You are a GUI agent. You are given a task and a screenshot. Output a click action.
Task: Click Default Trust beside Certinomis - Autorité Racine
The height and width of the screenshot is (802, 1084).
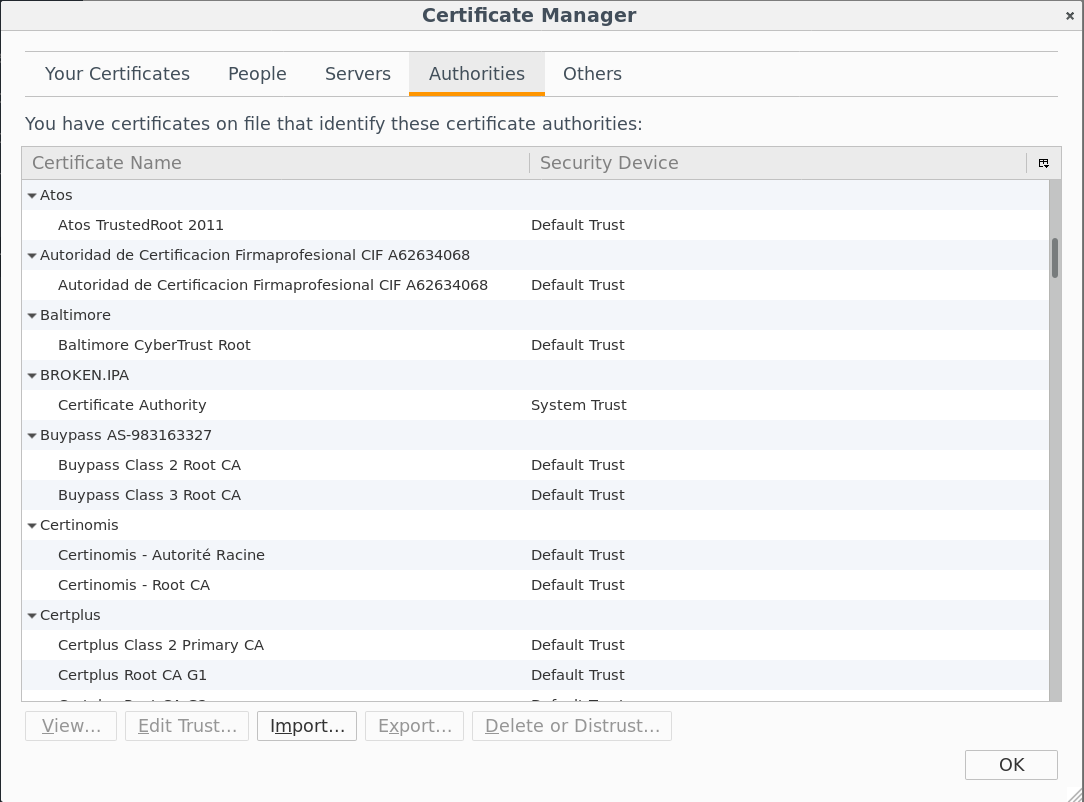577,555
